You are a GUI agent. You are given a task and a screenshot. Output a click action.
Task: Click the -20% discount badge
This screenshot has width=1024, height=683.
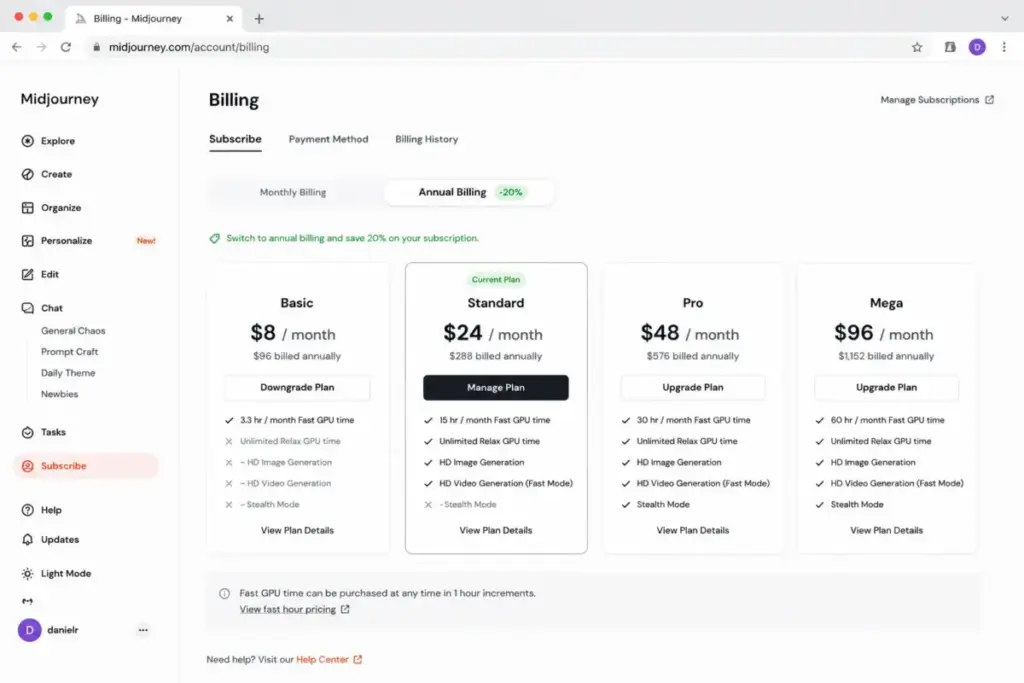click(x=511, y=193)
